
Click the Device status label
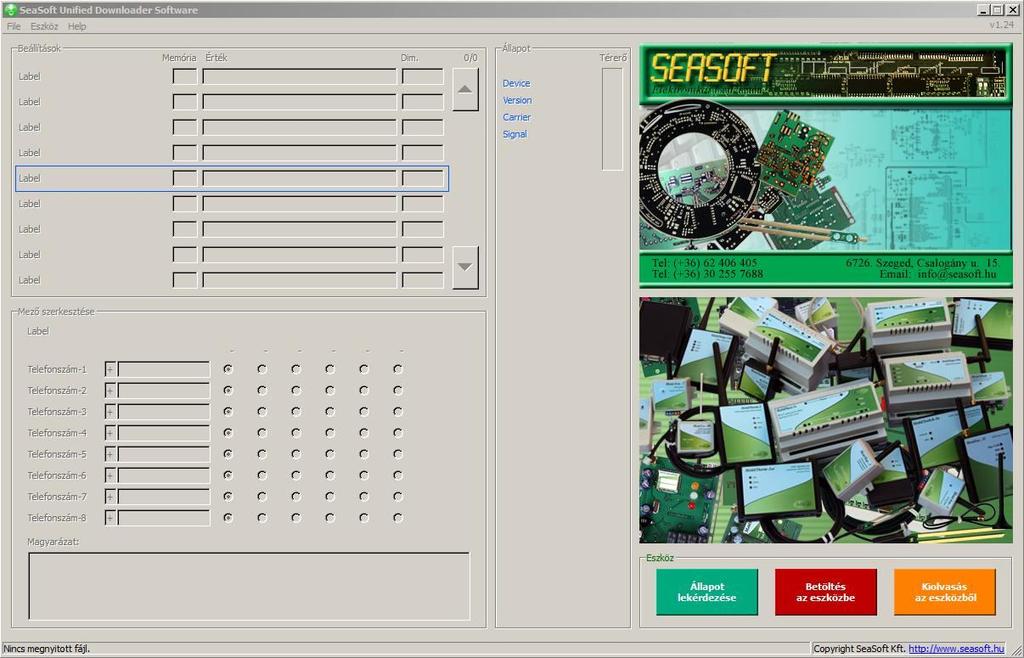[x=516, y=84]
